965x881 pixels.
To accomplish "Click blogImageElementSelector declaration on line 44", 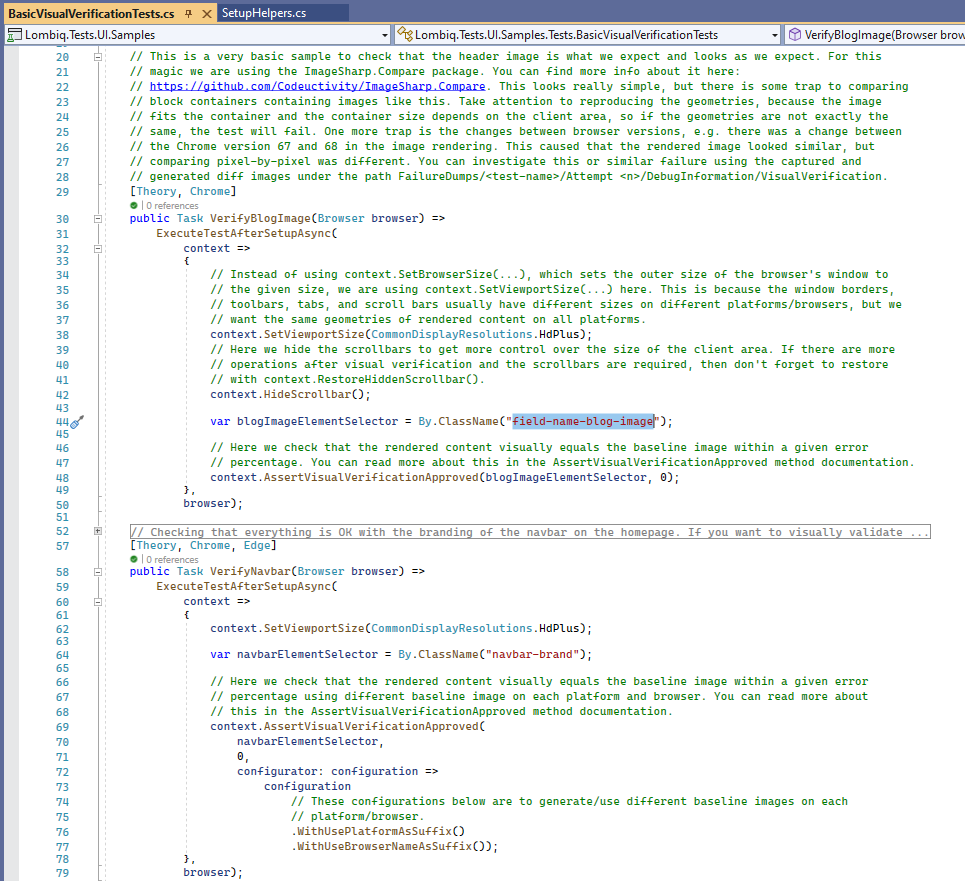I will tap(318, 421).
